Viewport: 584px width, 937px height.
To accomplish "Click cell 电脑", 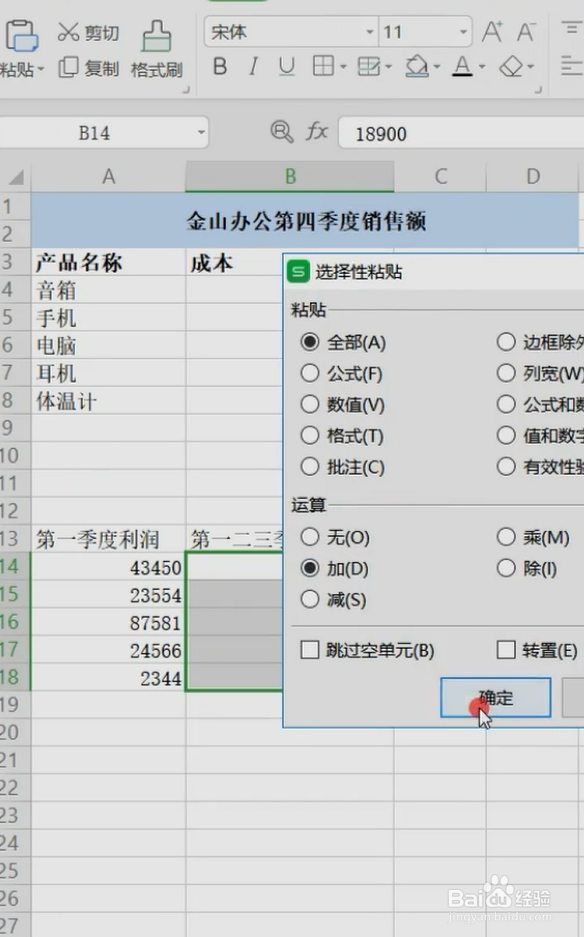I will tap(108, 345).
